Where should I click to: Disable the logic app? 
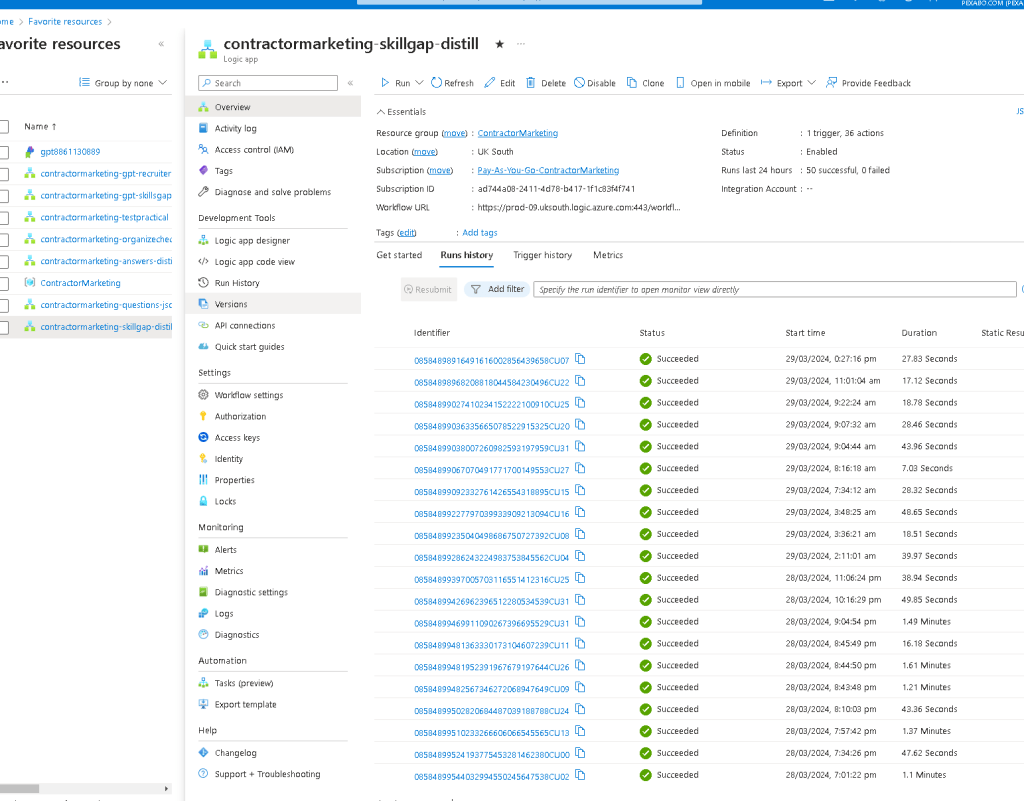coord(595,83)
